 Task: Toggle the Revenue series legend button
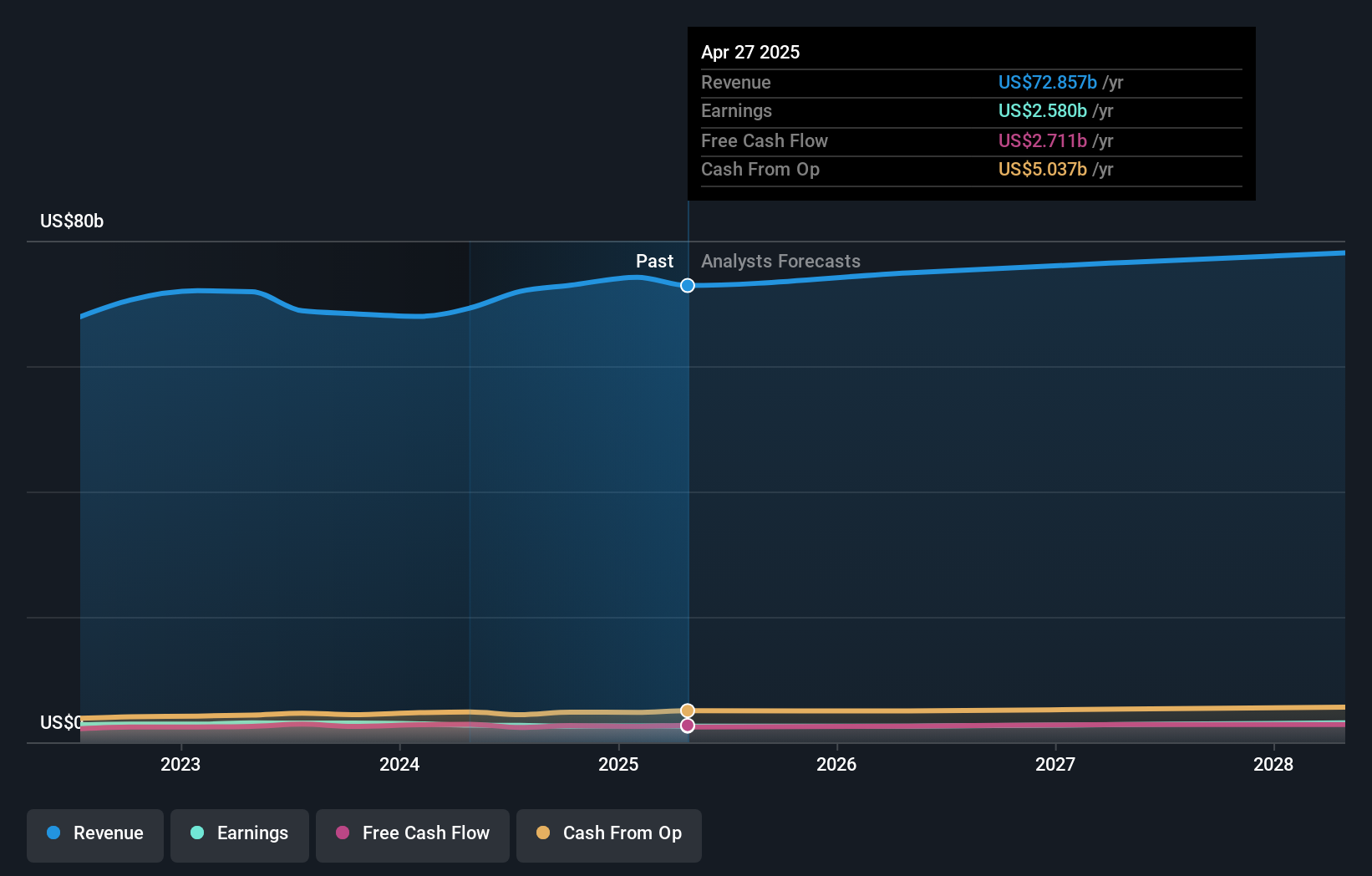95,835
